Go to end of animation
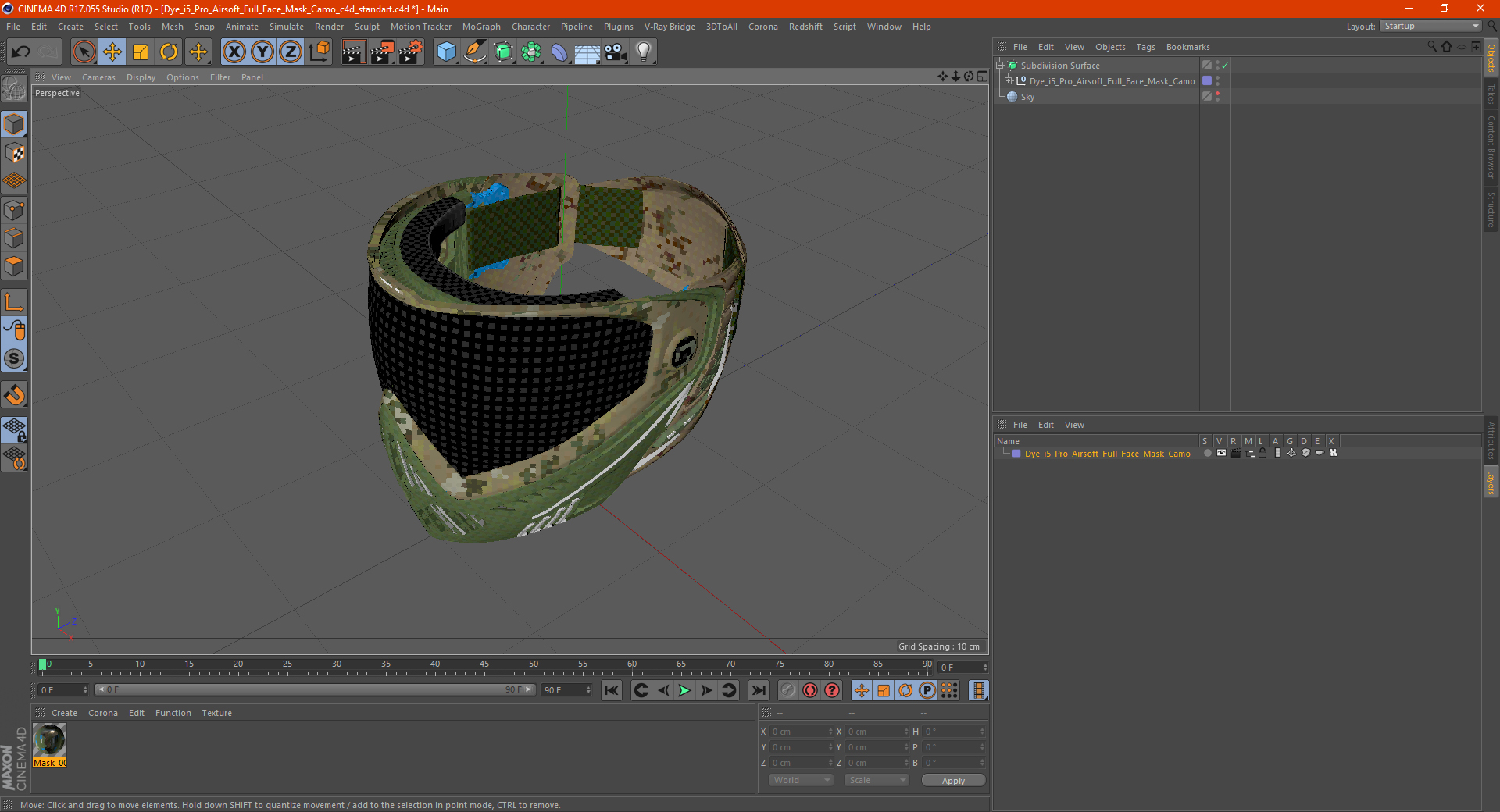This screenshot has height=812, width=1500. (758, 690)
